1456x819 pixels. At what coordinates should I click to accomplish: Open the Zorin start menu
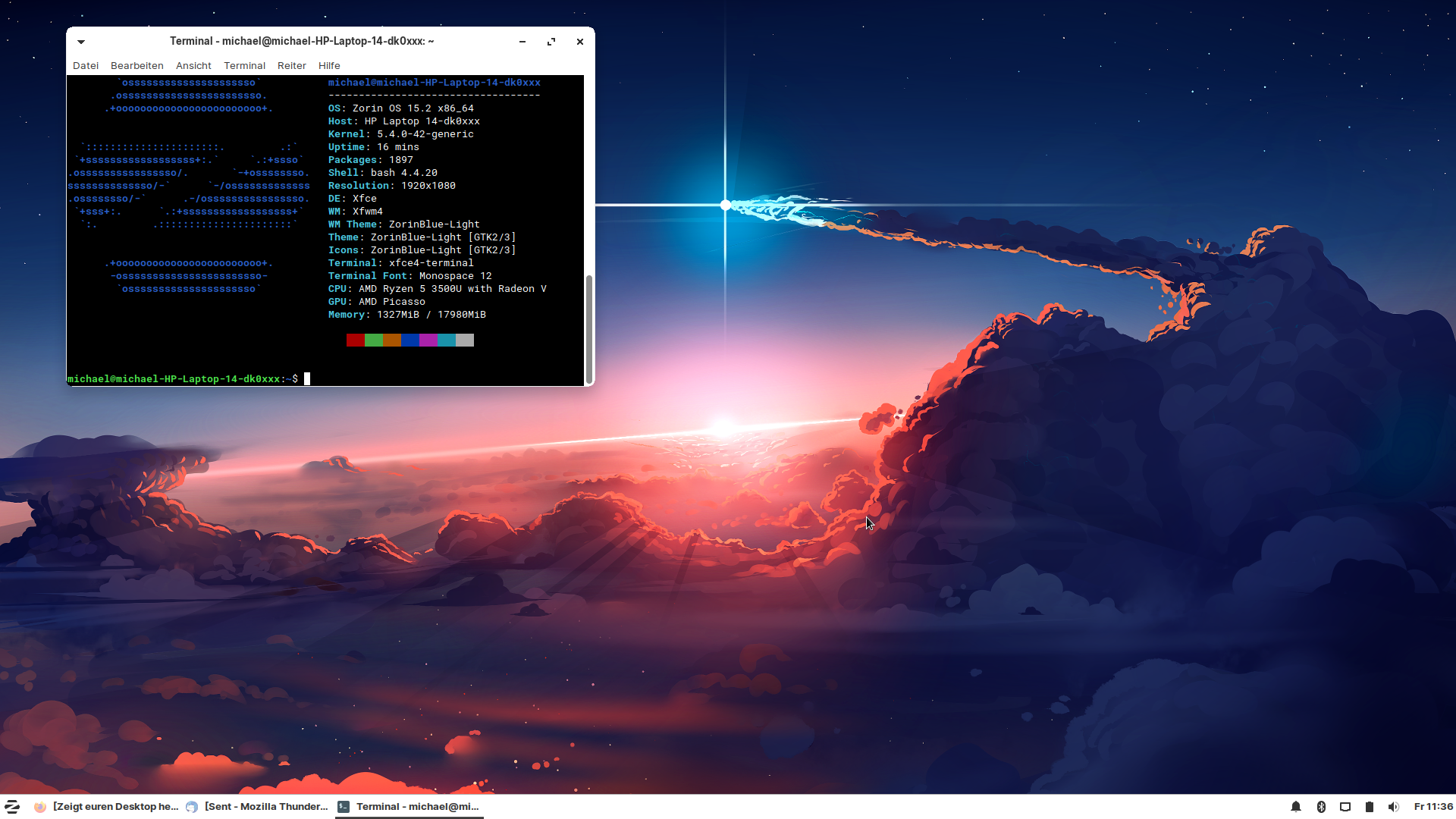(x=12, y=806)
